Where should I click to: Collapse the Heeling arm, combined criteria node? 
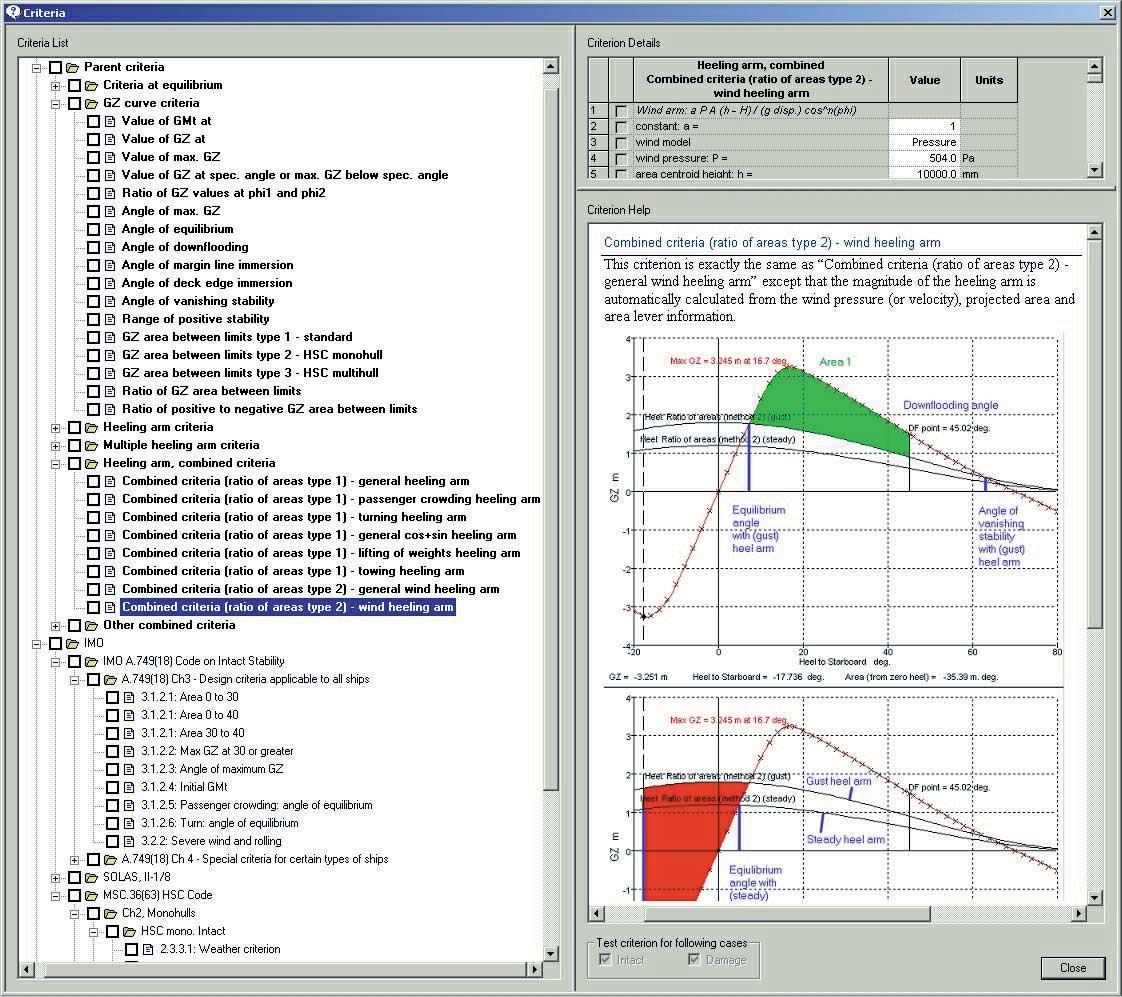point(55,464)
